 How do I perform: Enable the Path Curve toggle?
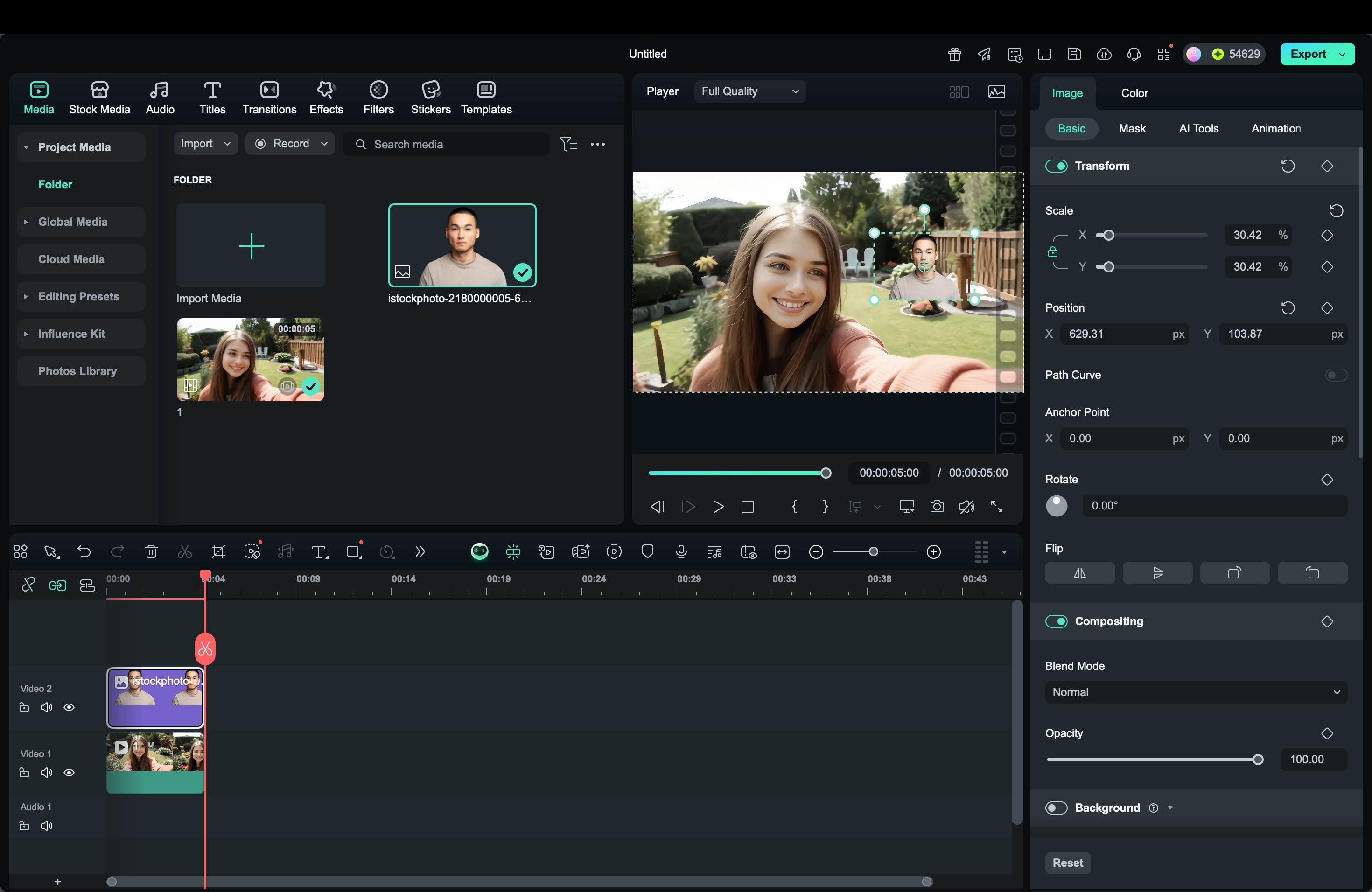(1335, 375)
